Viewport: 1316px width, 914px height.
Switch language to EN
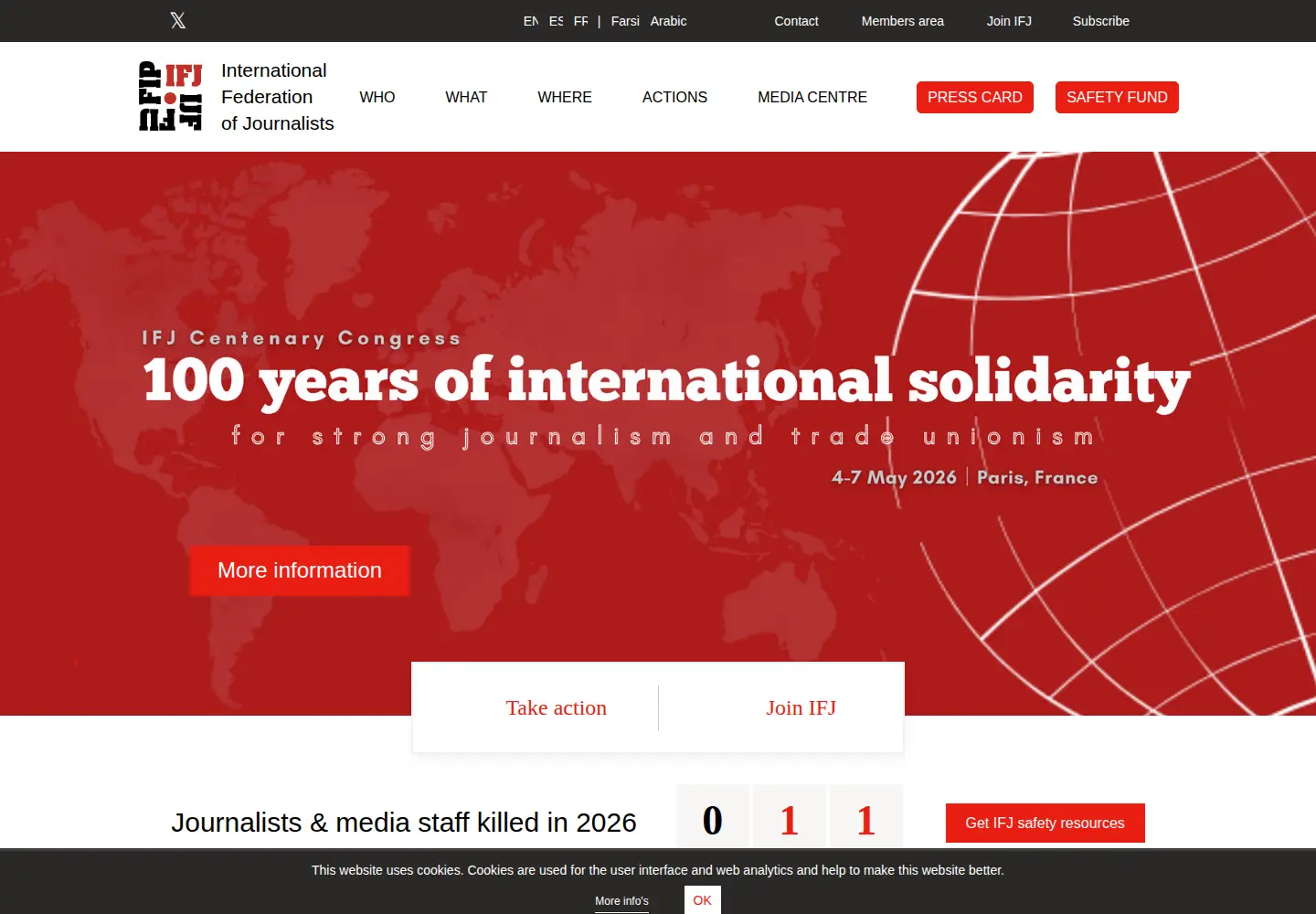coord(531,21)
